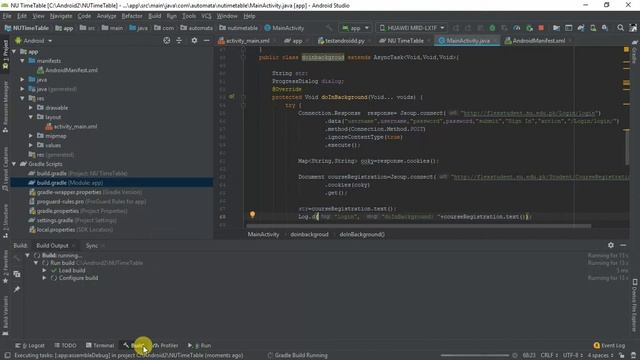Click the locate target icon in Project panel
Screen dimensions: 640x360
167,40
